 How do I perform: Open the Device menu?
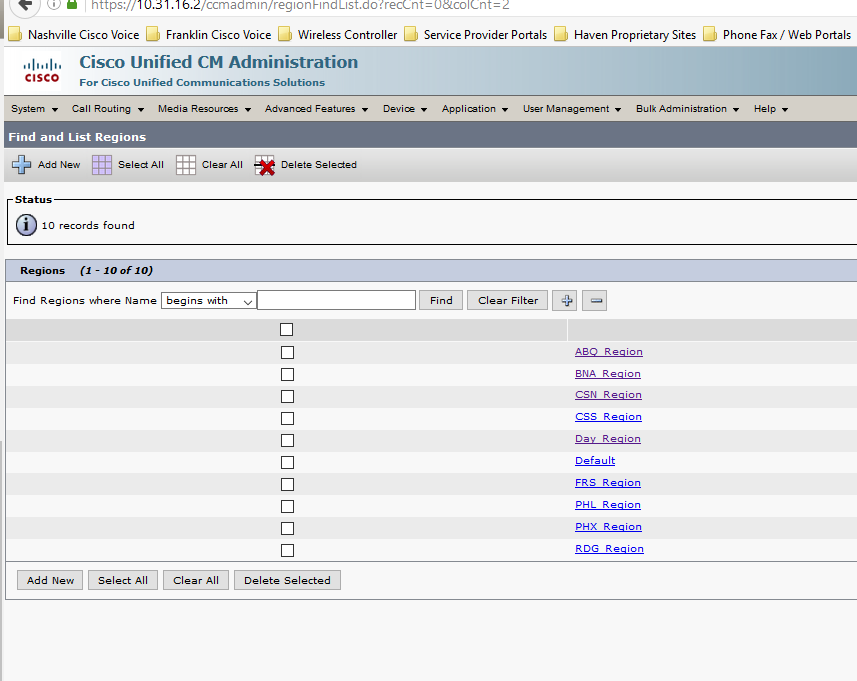404,109
